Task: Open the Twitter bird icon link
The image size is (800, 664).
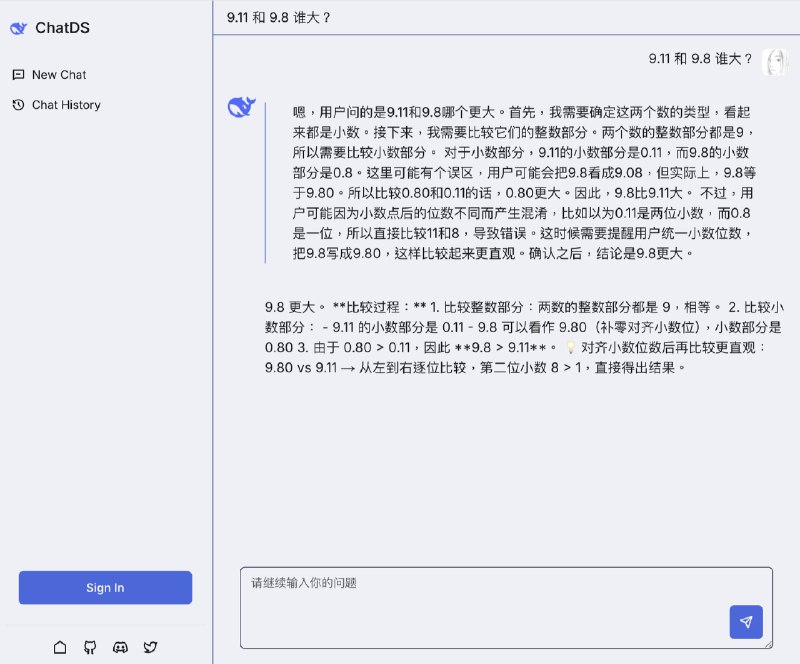Action: [150, 647]
